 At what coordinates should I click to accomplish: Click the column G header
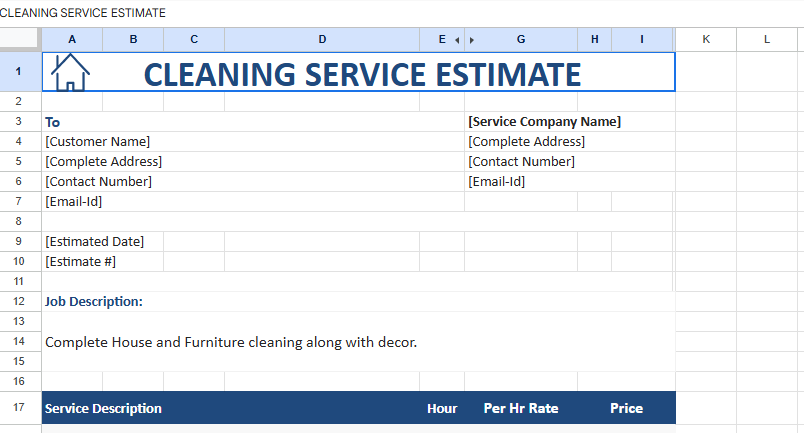(x=521, y=39)
